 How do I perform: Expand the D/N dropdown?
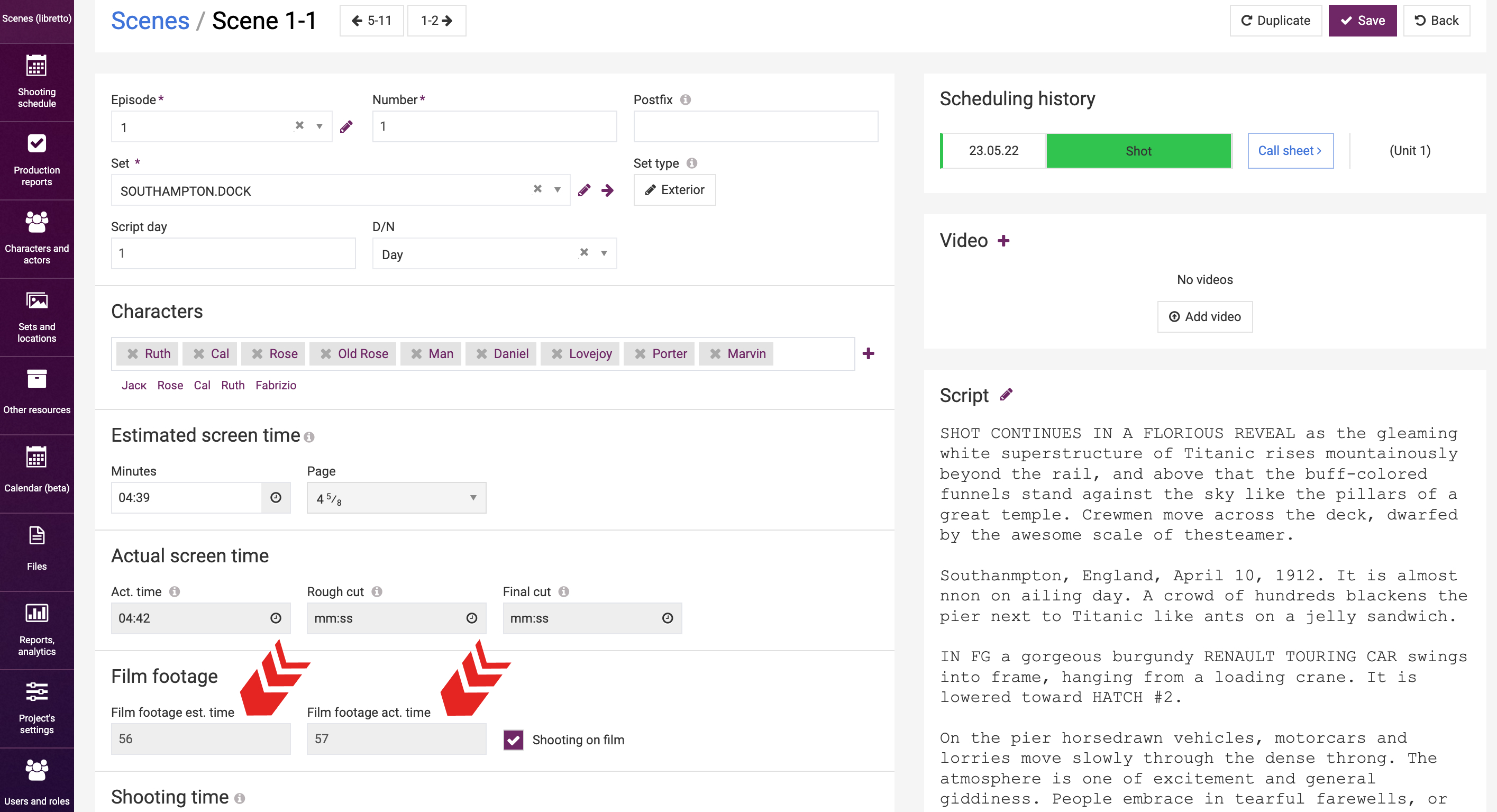tap(604, 253)
